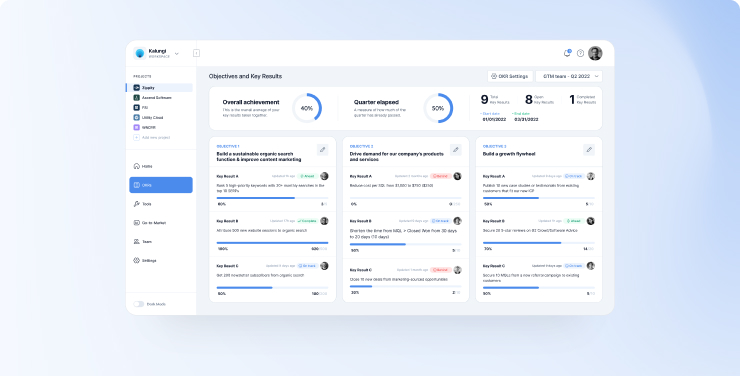
Task: Click the 100% progress bar for website sessions
Action: 272,242
